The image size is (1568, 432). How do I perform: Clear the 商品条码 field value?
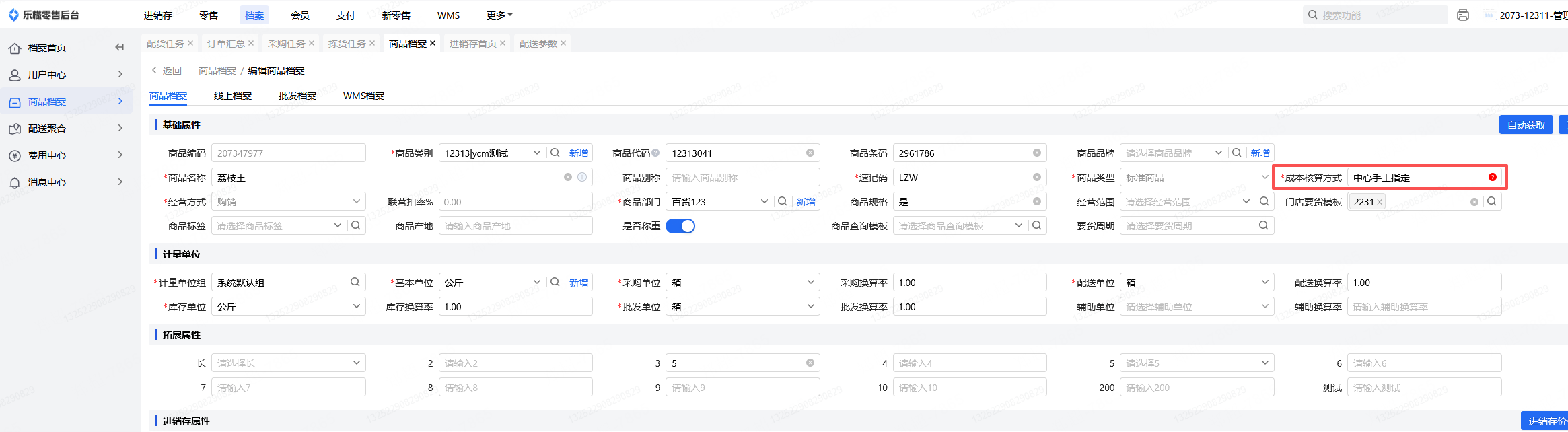[x=1037, y=153]
